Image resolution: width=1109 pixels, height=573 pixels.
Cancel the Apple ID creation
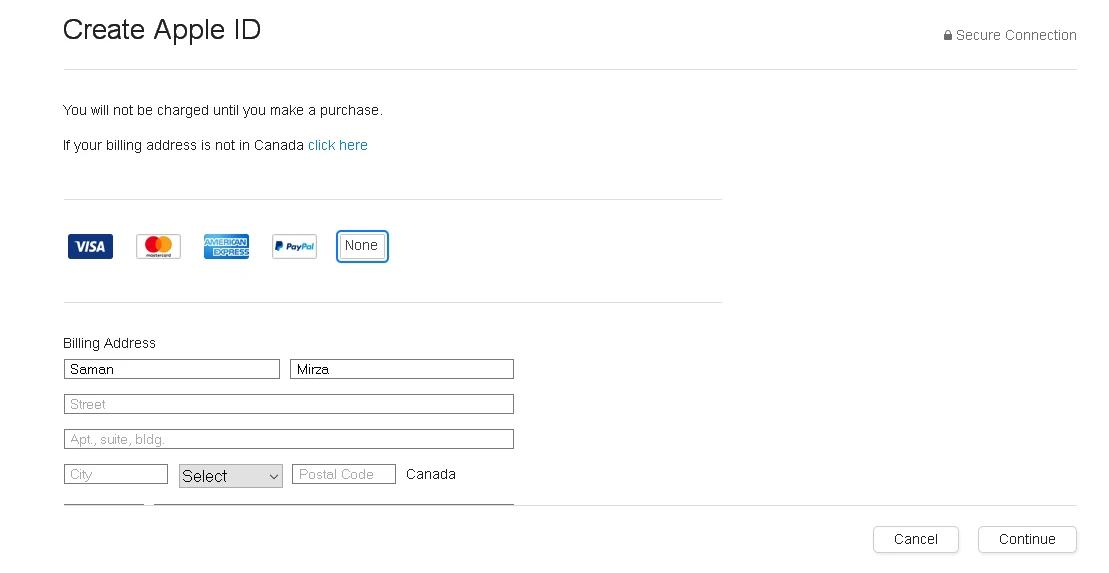[916, 539]
